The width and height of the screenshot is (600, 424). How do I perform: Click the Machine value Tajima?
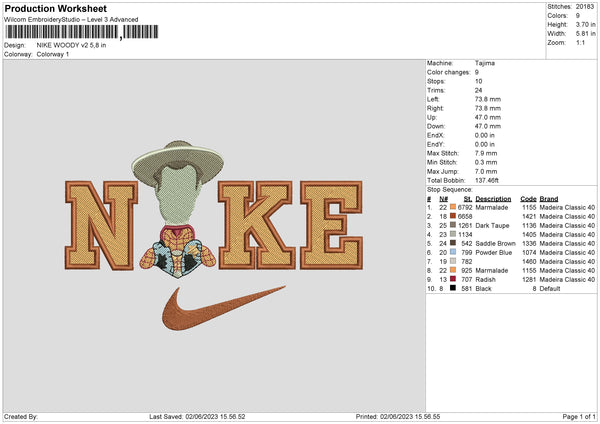coord(485,63)
